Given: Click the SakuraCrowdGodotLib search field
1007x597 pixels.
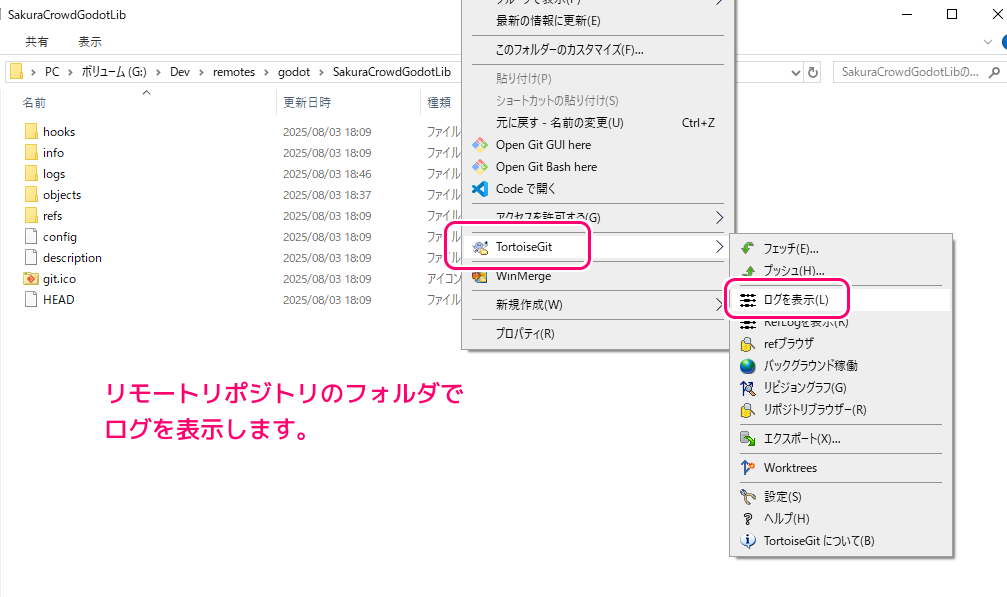Looking at the screenshot, I should click(908, 73).
